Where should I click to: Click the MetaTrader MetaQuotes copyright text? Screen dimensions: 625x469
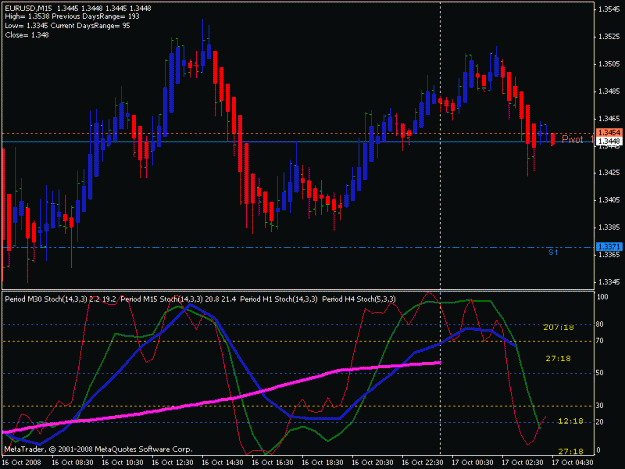click(x=98, y=449)
